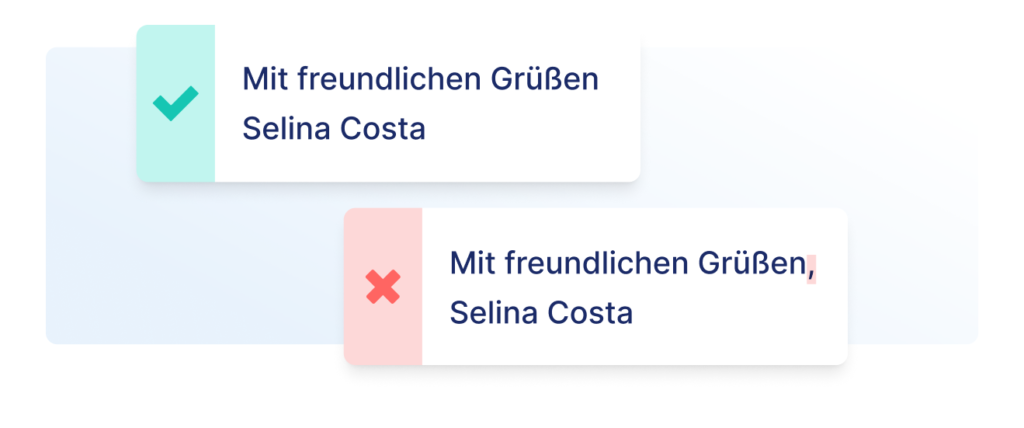Click the mint green panel of the correct card
This screenshot has height=428, width=1024.
coord(176,103)
